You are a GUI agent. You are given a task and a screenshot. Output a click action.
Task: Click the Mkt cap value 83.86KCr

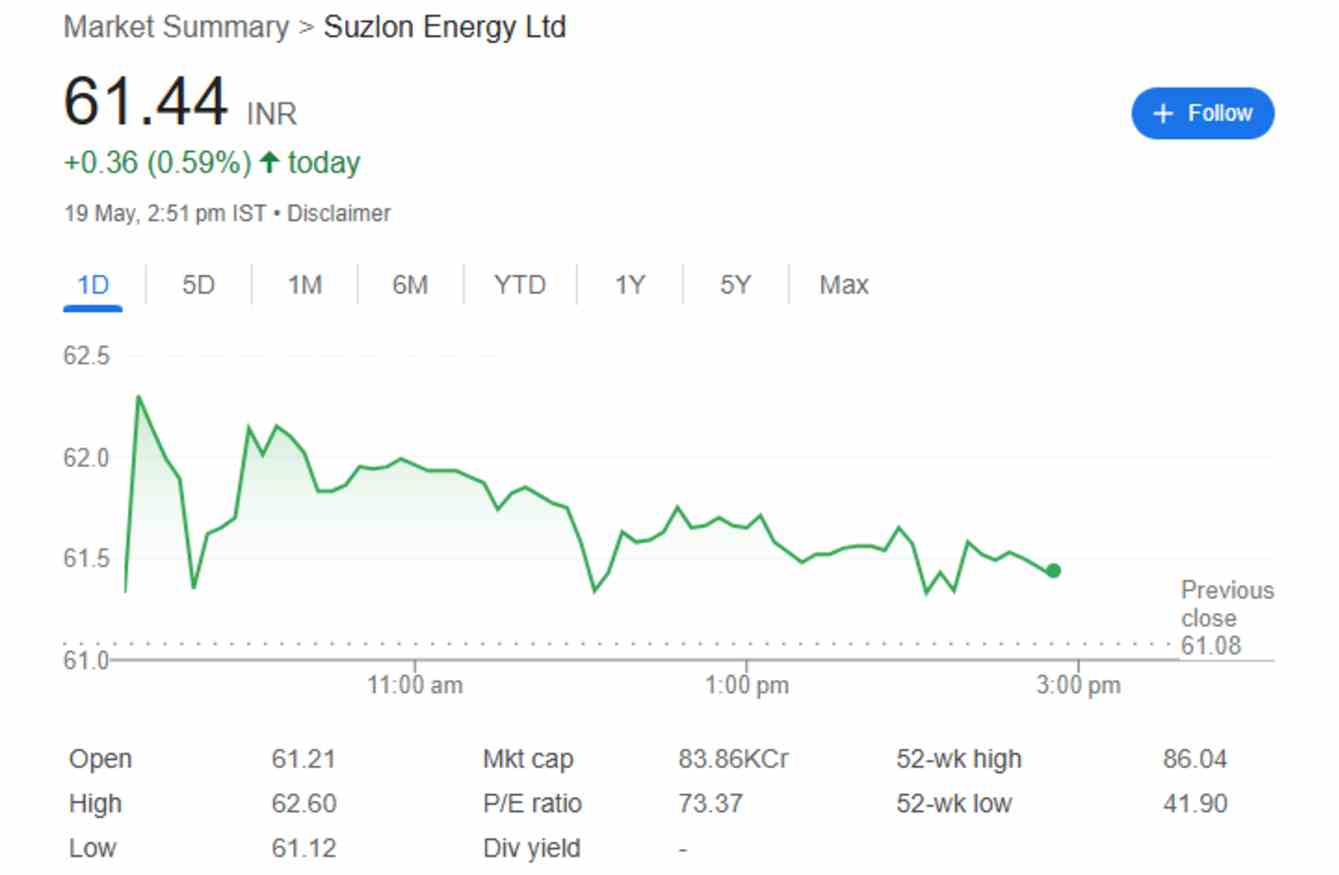735,758
